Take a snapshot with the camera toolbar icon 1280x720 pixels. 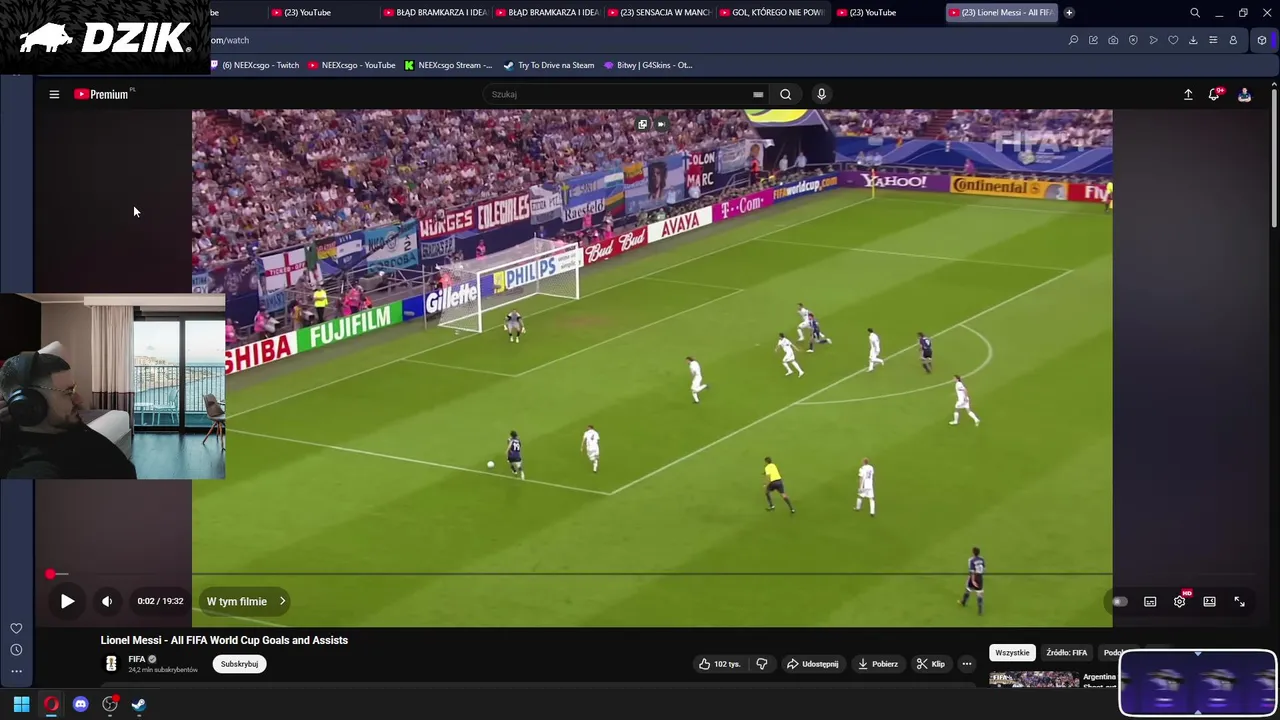pyautogui.click(x=1113, y=40)
